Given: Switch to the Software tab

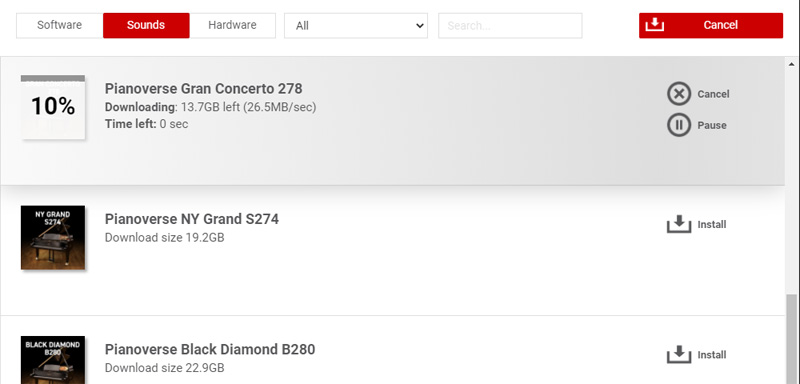Looking at the screenshot, I should 60,25.
